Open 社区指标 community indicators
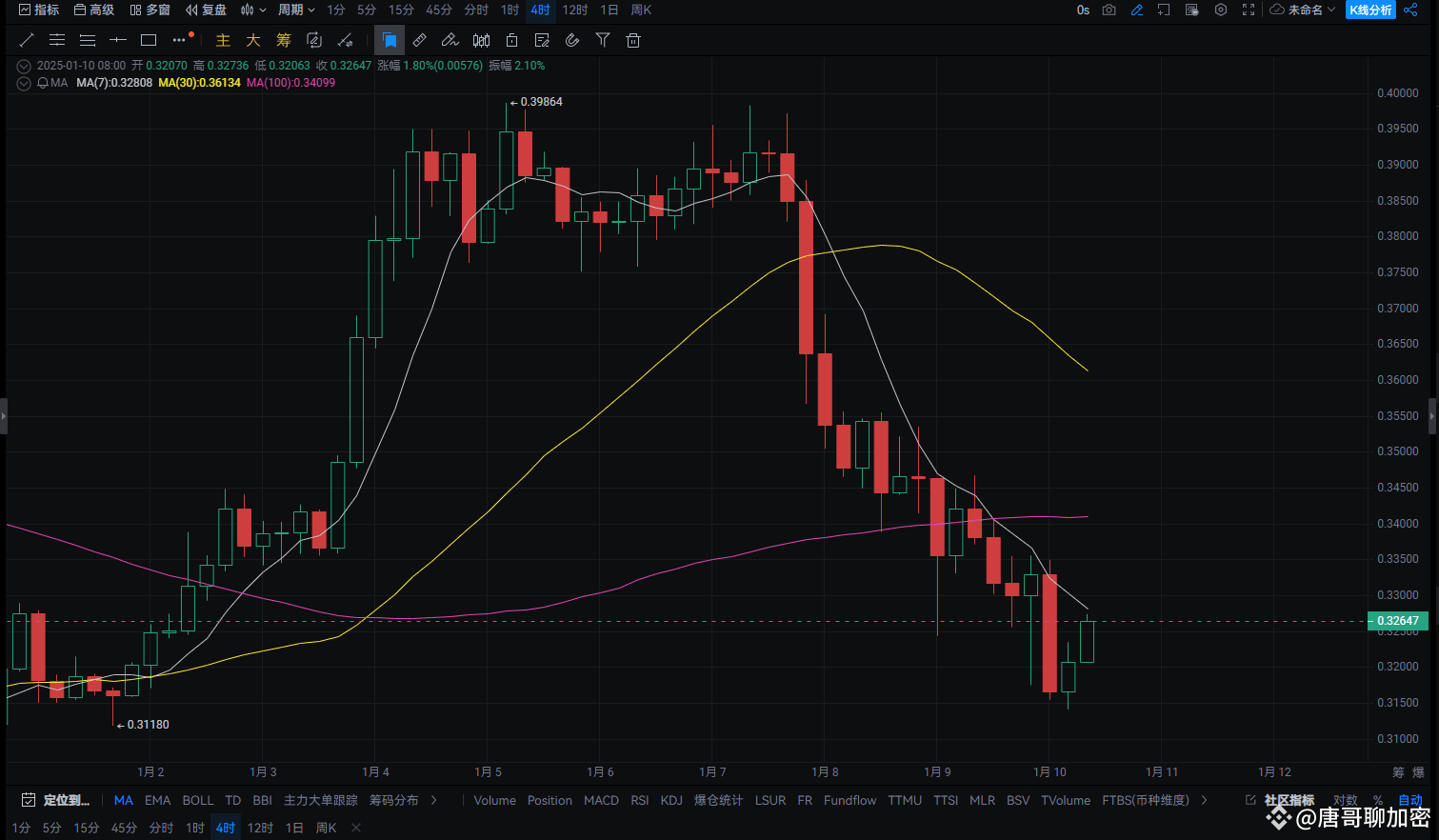1439x840 pixels. (1279, 800)
